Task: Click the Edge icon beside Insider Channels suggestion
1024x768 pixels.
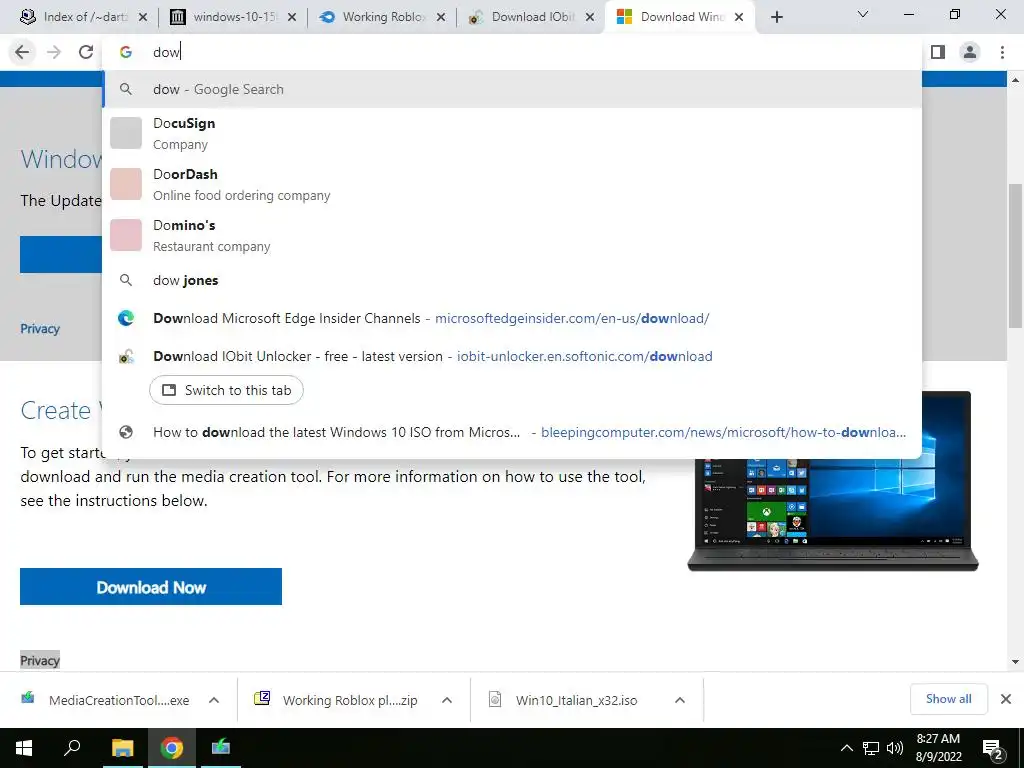Action: pyautogui.click(x=126, y=318)
